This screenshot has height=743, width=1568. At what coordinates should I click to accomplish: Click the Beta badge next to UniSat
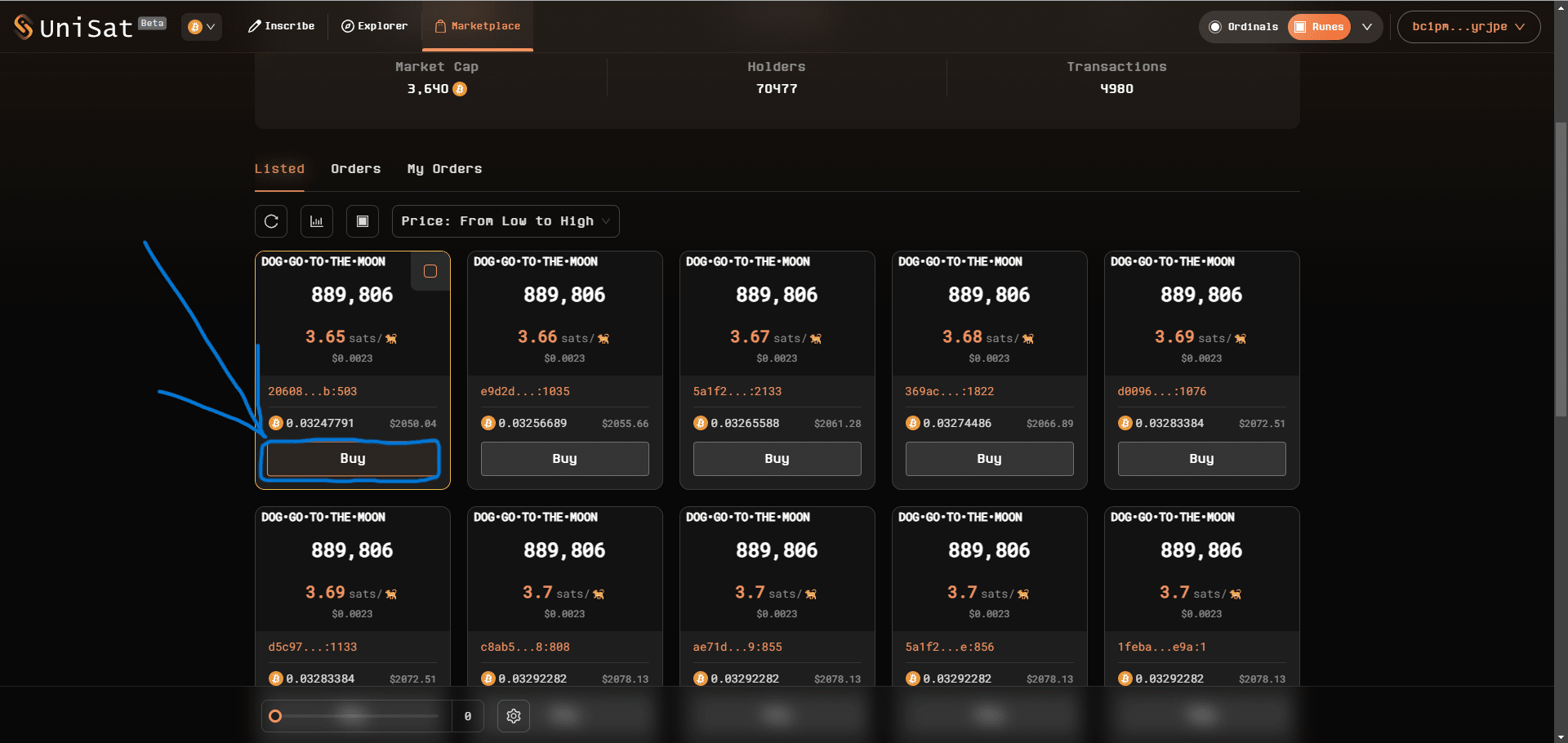[152, 23]
